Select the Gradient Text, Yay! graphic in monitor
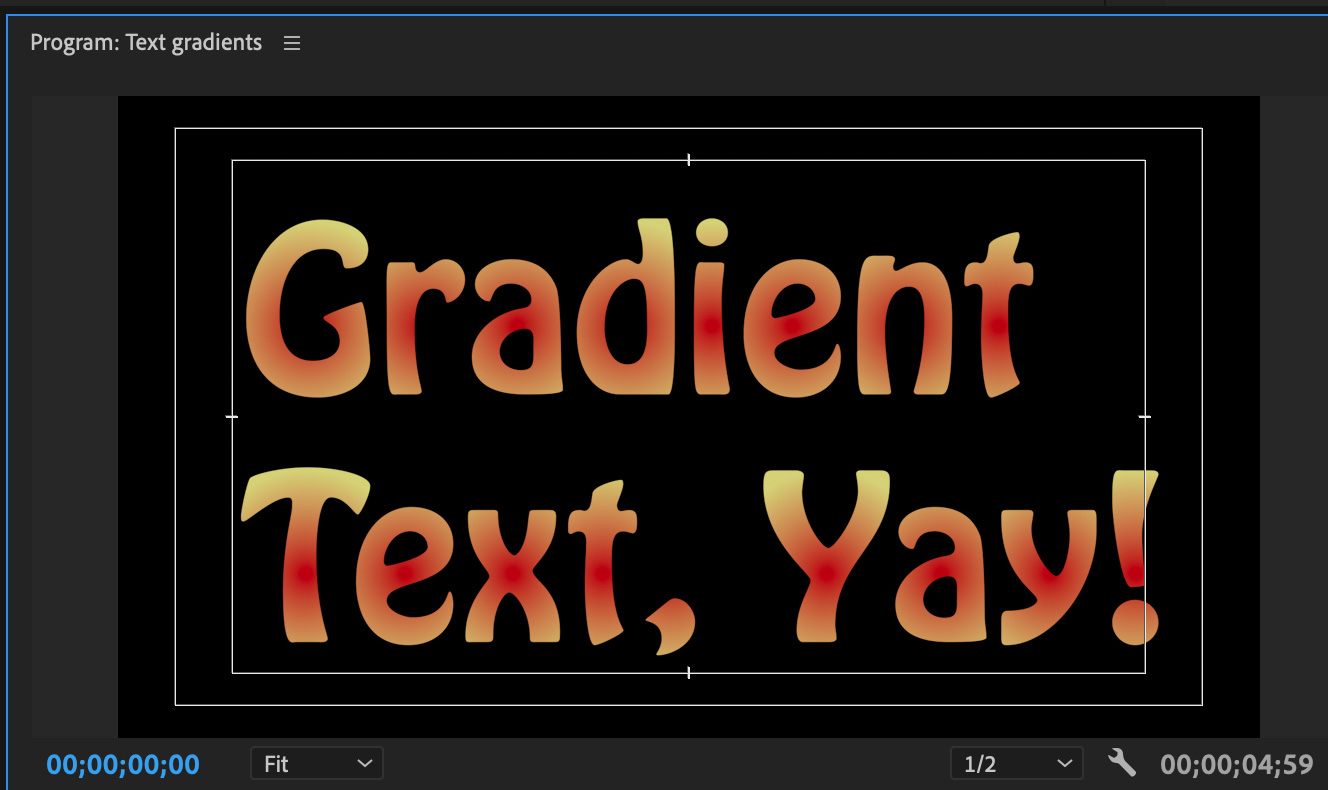Image resolution: width=1328 pixels, height=790 pixels. (700, 435)
